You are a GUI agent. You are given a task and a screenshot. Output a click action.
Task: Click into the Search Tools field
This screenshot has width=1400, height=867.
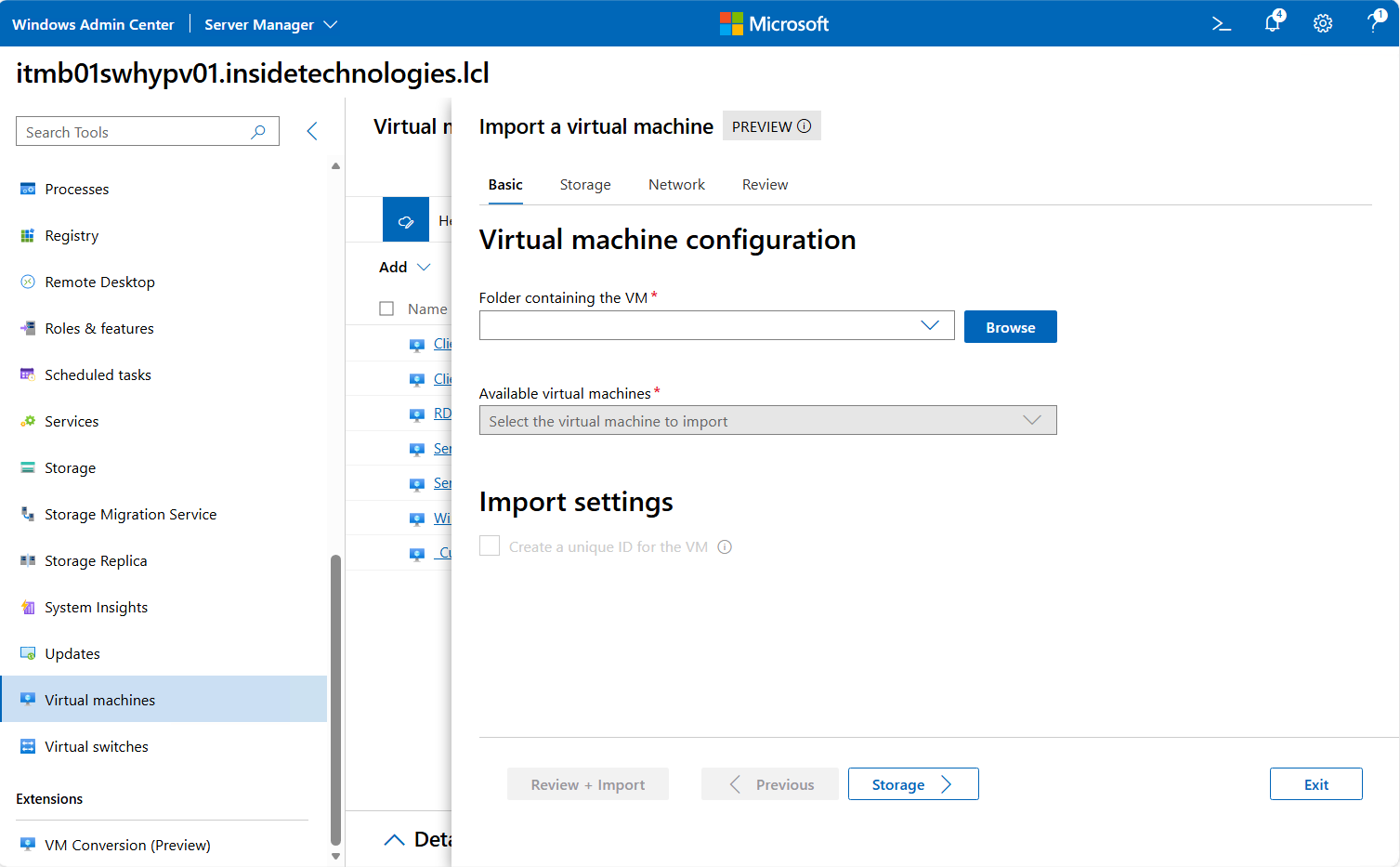tap(135, 132)
